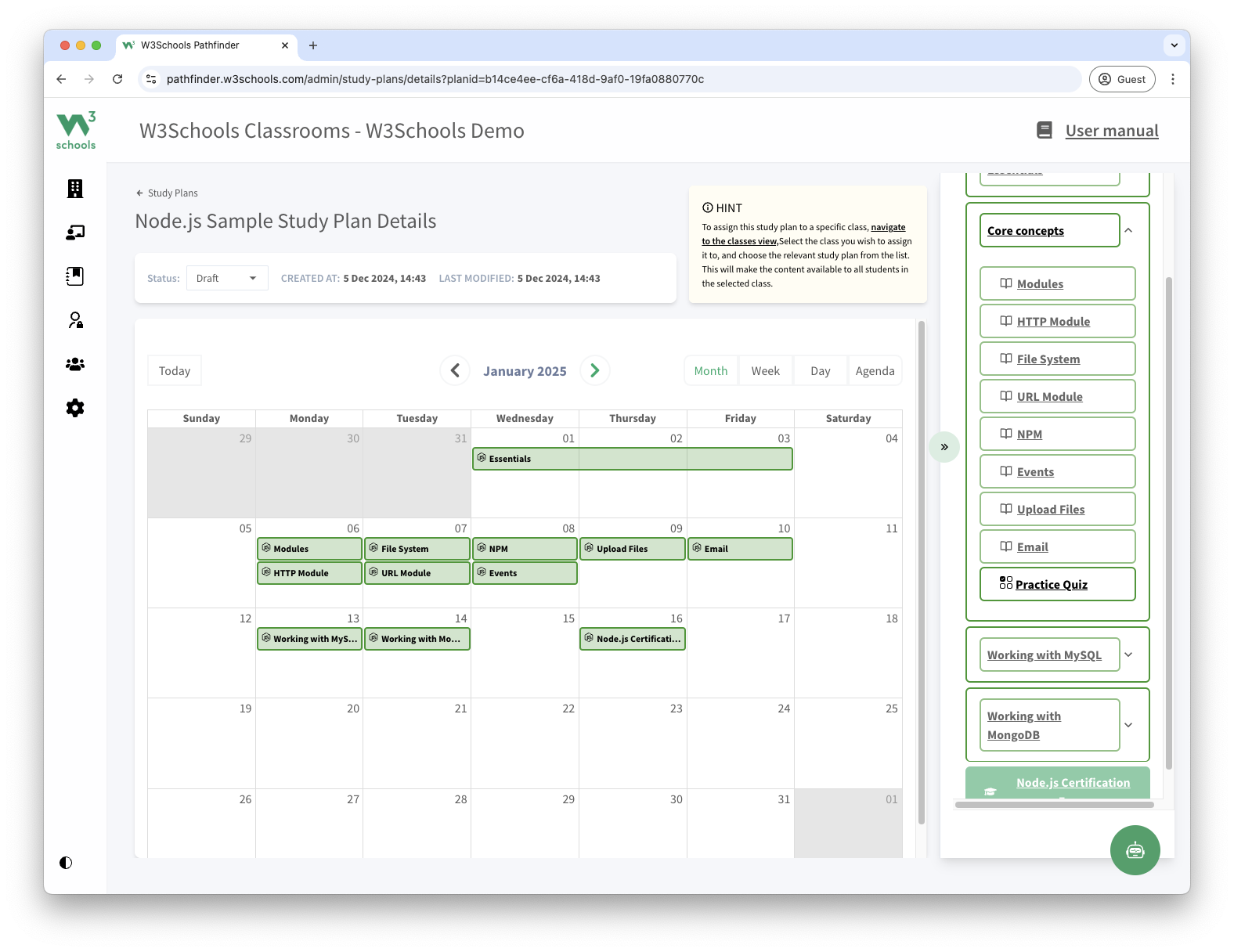Click the Essentials event on calendar
Viewport: 1234px width, 952px height.
pyautogui.click(x=632, y=459)
